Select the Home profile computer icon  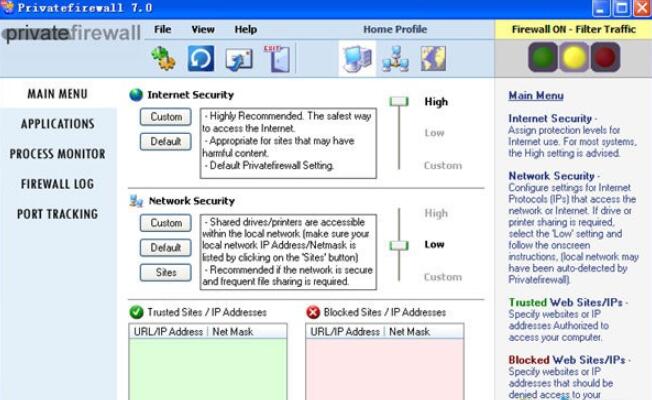click(x=358, y=59)
